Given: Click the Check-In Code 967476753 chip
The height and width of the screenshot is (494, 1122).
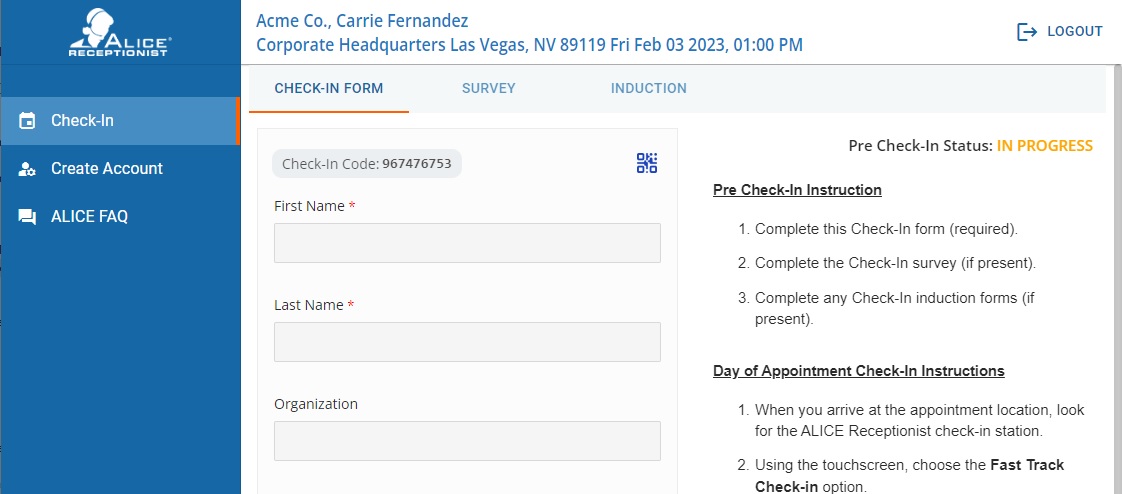Looking at the screenshot, I should pyautogui.click(x=366, y=164).
